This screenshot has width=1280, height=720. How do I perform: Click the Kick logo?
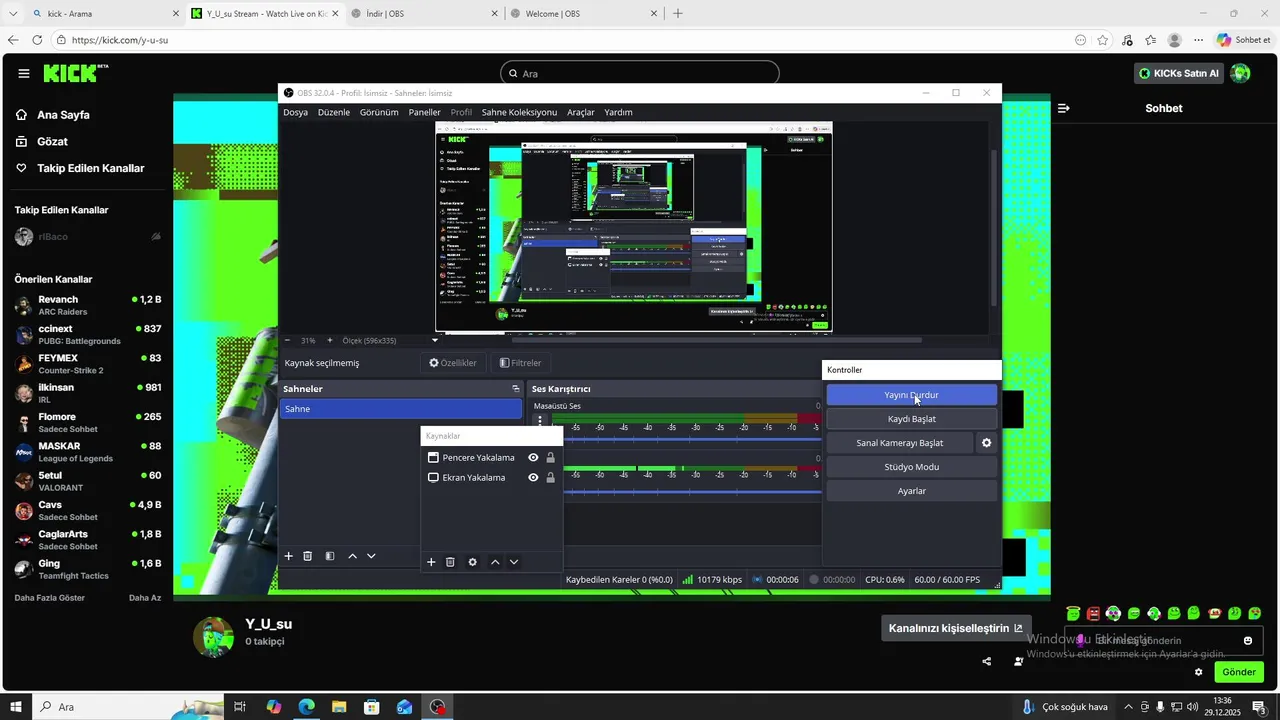coord(75,73)
